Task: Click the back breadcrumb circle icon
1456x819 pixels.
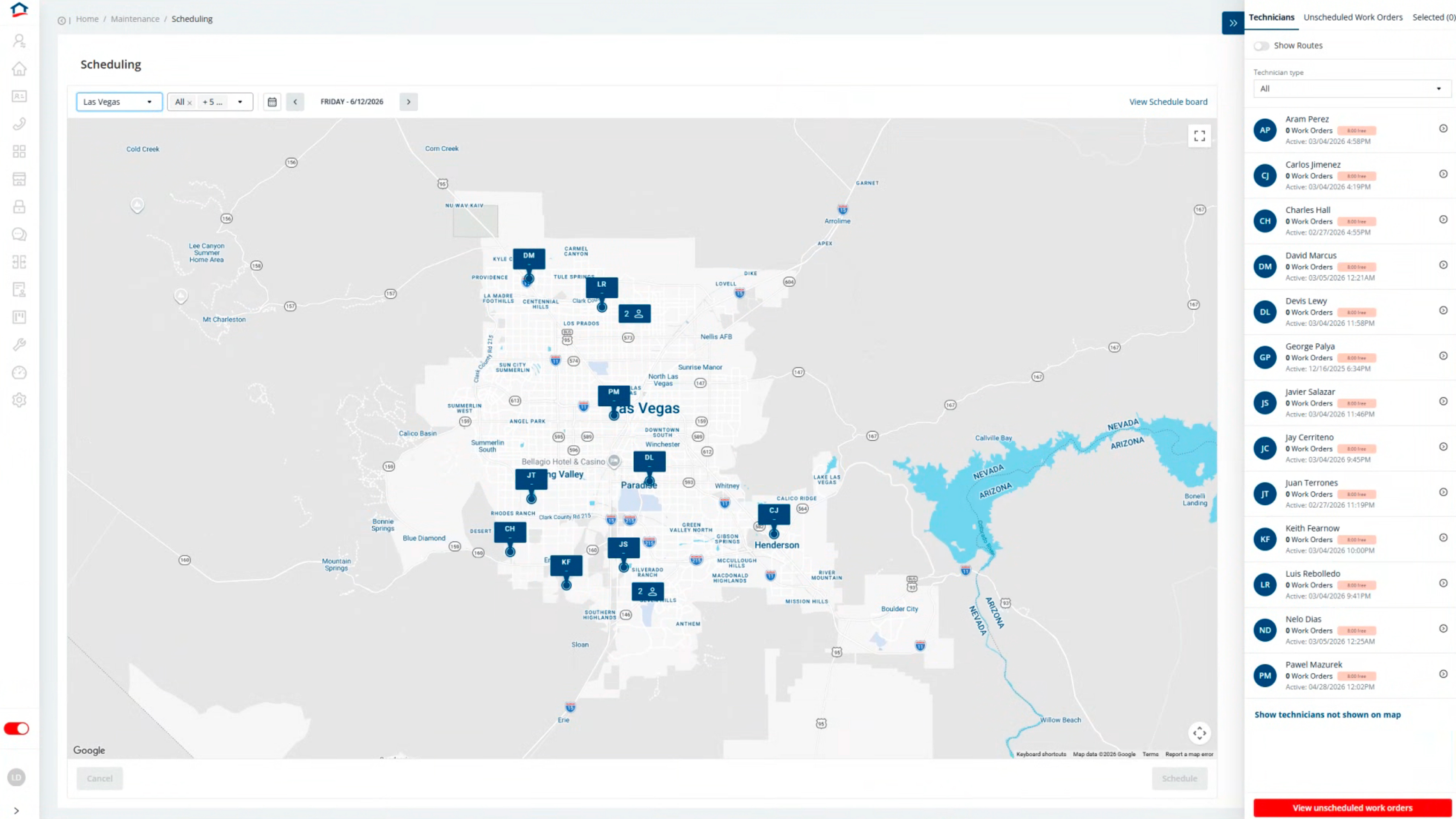Action: pyautogui.click(x=61, y=21)
